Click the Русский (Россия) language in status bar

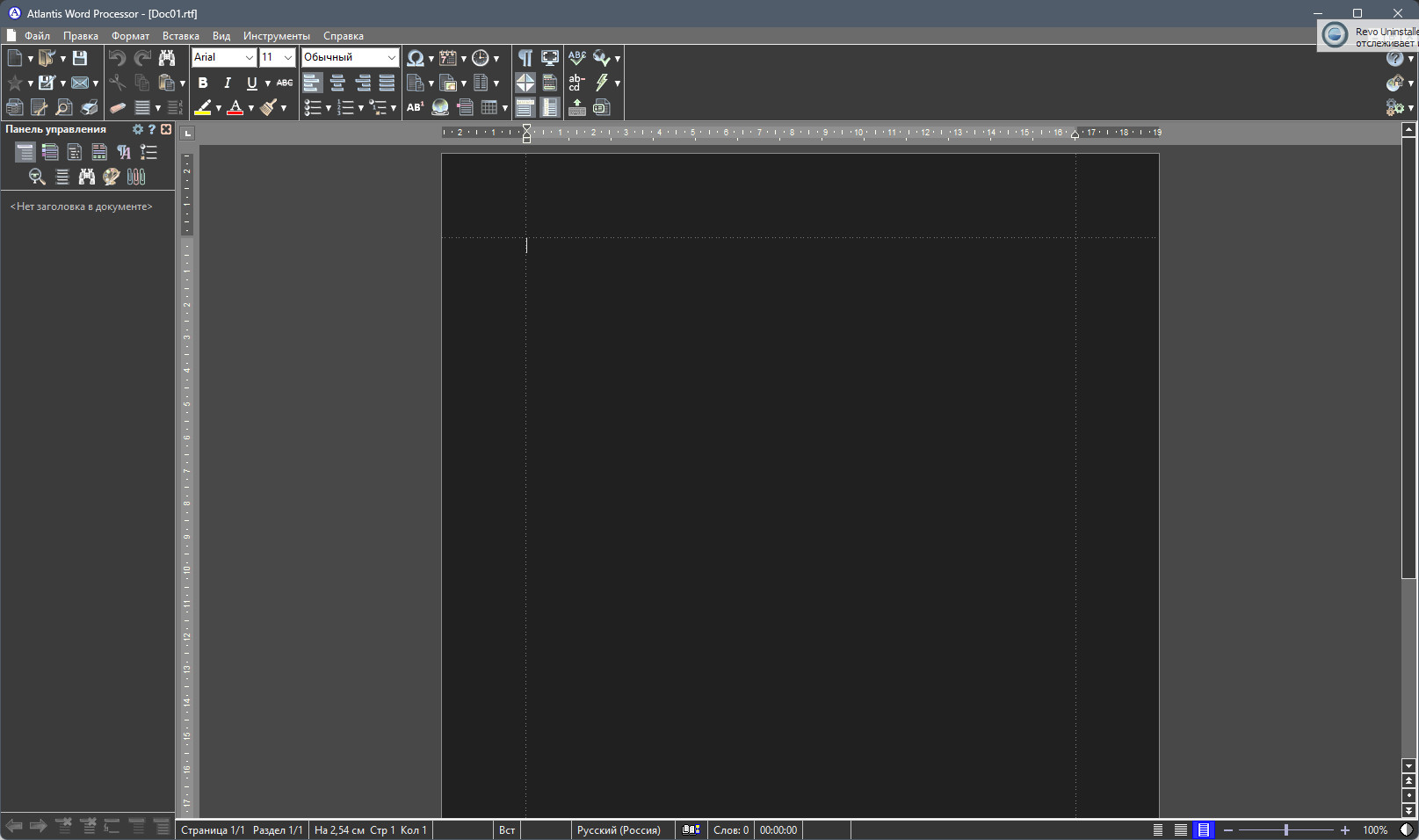pos(619,830)
